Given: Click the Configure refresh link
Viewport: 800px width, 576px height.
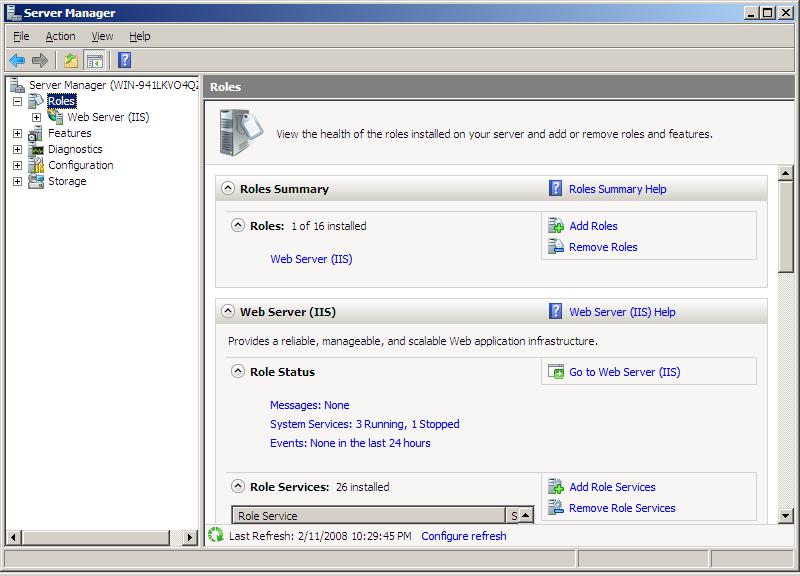Looking at the screenshot, I should (463, 536).
